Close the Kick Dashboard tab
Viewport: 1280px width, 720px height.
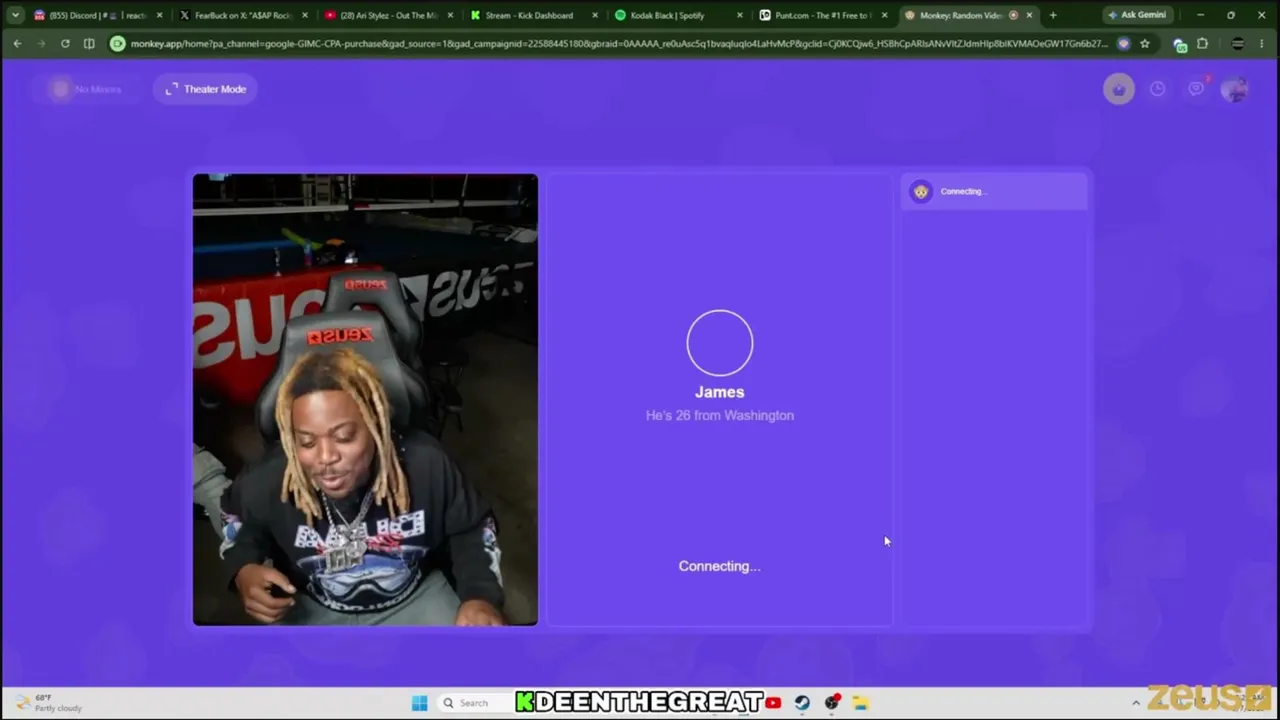coord(595,15)
